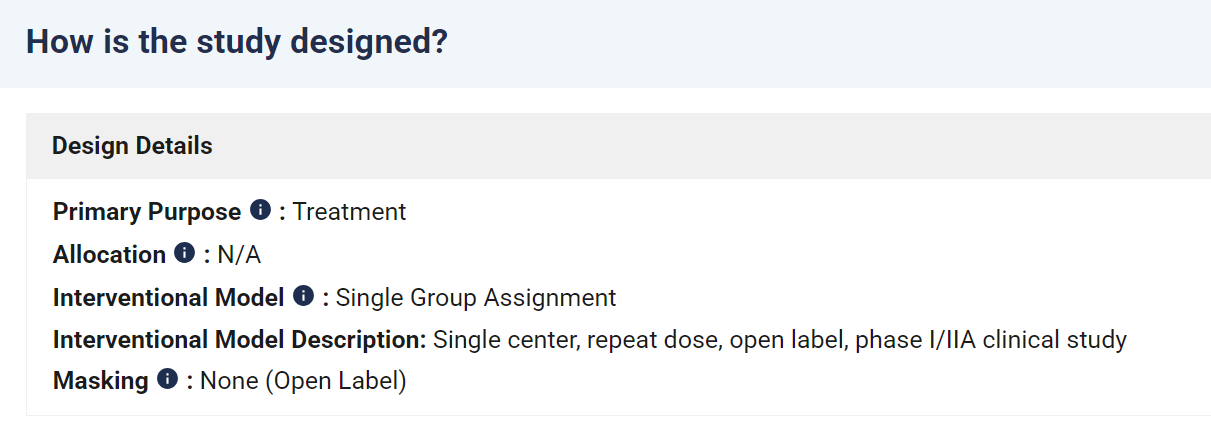Click the "None (Open Label)" masking value

[304, 381]
